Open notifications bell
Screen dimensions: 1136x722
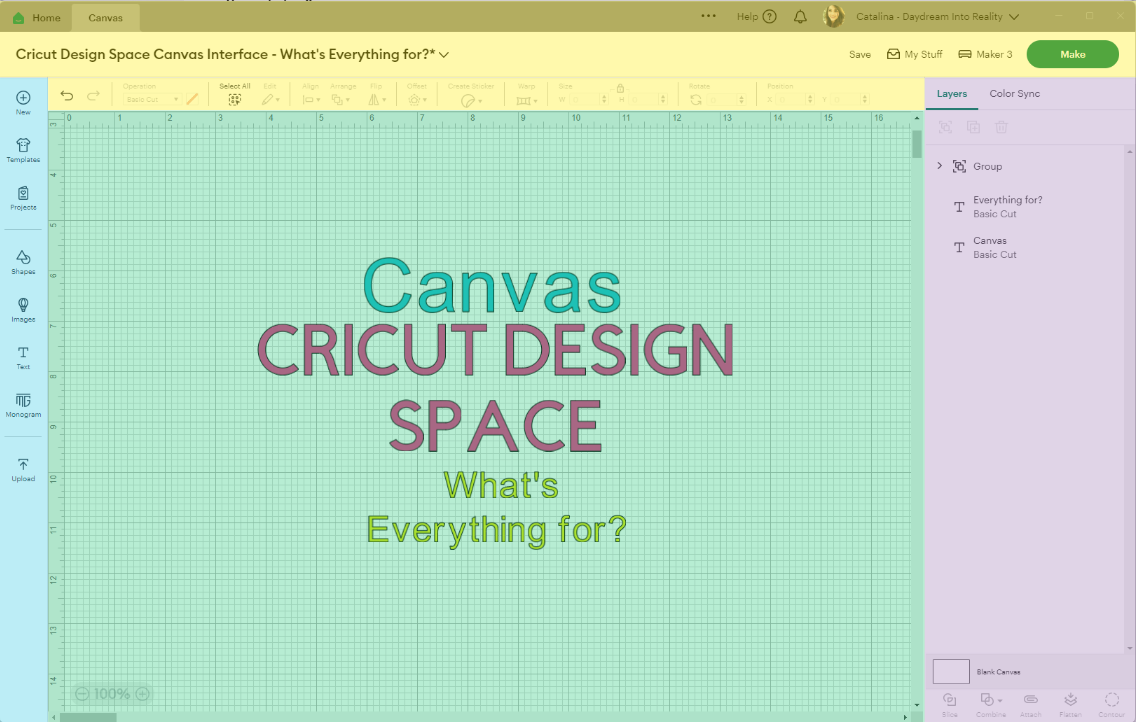click(x=801, y=17)
